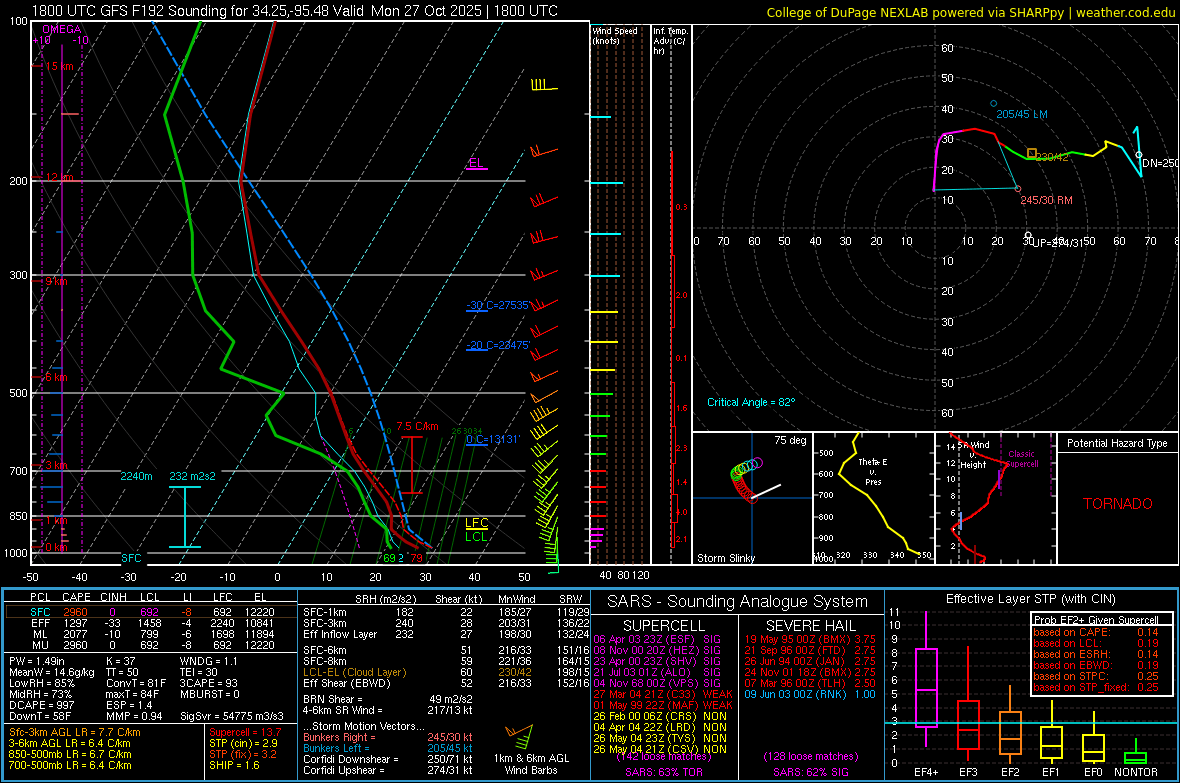Select the Critical Angle = 82° text
The width and height of the screenshot is (1180, 783).
751,403
